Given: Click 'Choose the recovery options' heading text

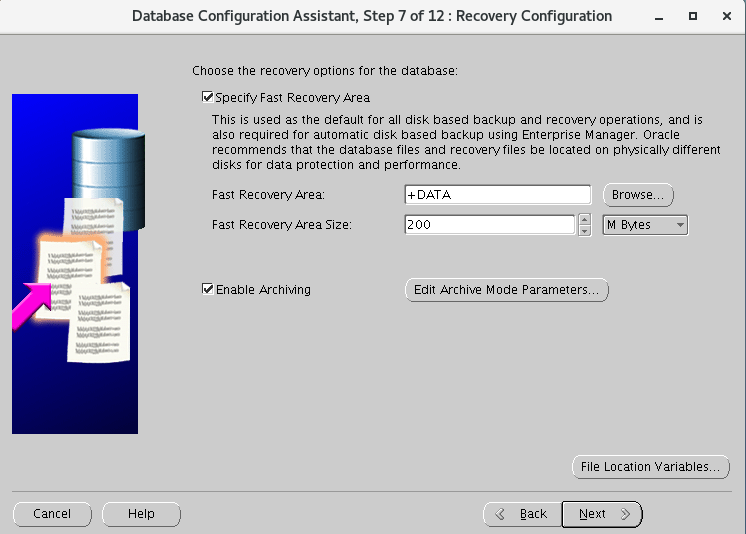Looking at the screenshot, I should pos(324,71).
